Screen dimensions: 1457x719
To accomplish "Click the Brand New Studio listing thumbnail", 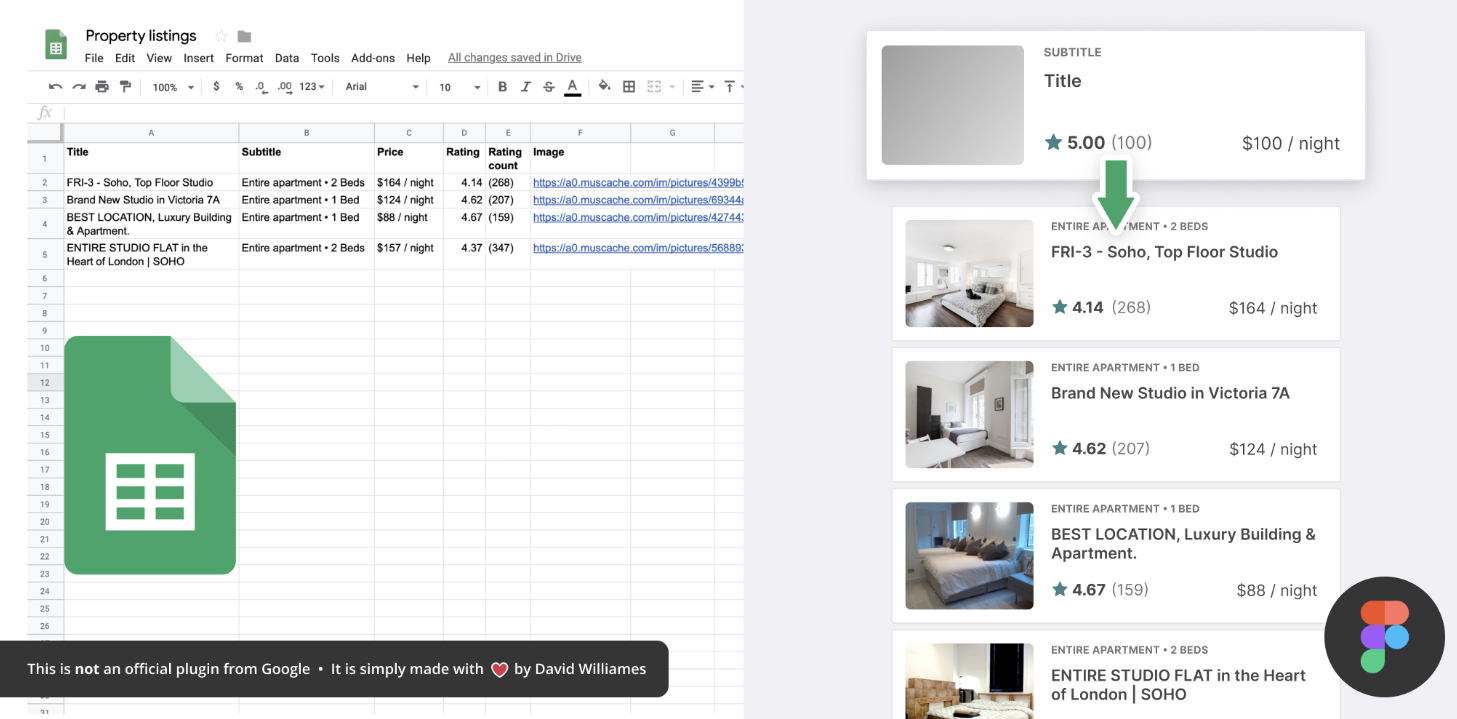I will tap(969, 415).
